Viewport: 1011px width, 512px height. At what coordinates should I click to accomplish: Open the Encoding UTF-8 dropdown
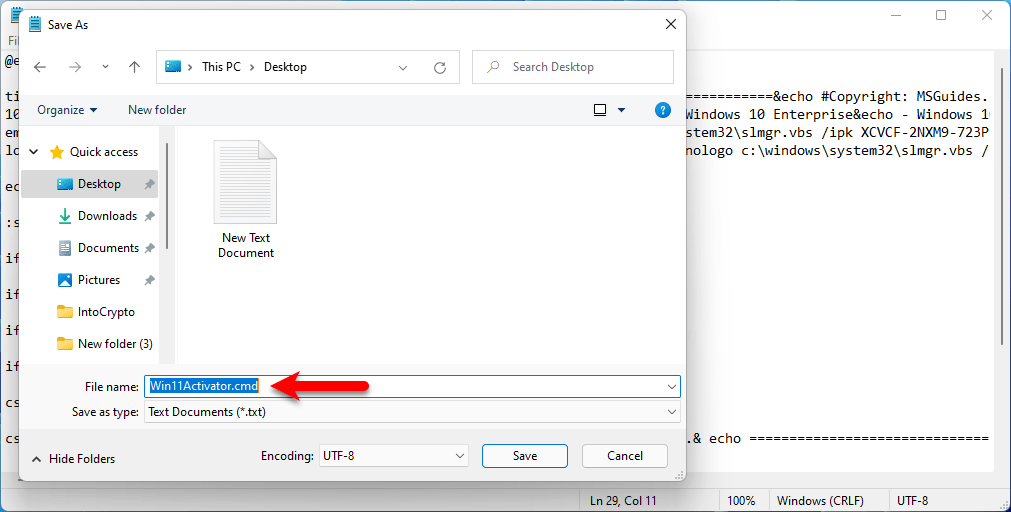pyautogui.click(x=393, y=456)
